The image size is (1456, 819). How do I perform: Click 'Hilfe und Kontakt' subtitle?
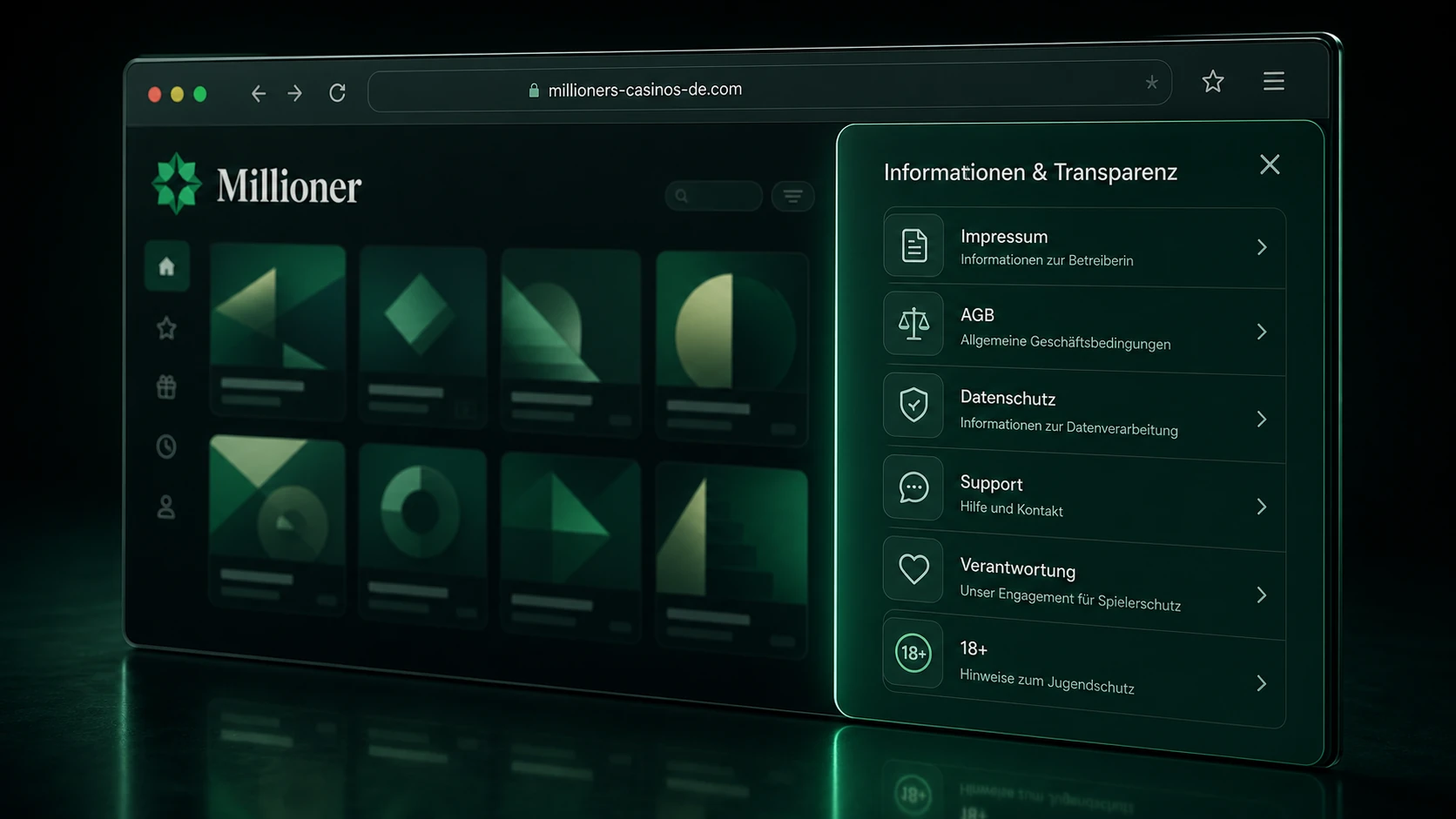pos(1011,509)
